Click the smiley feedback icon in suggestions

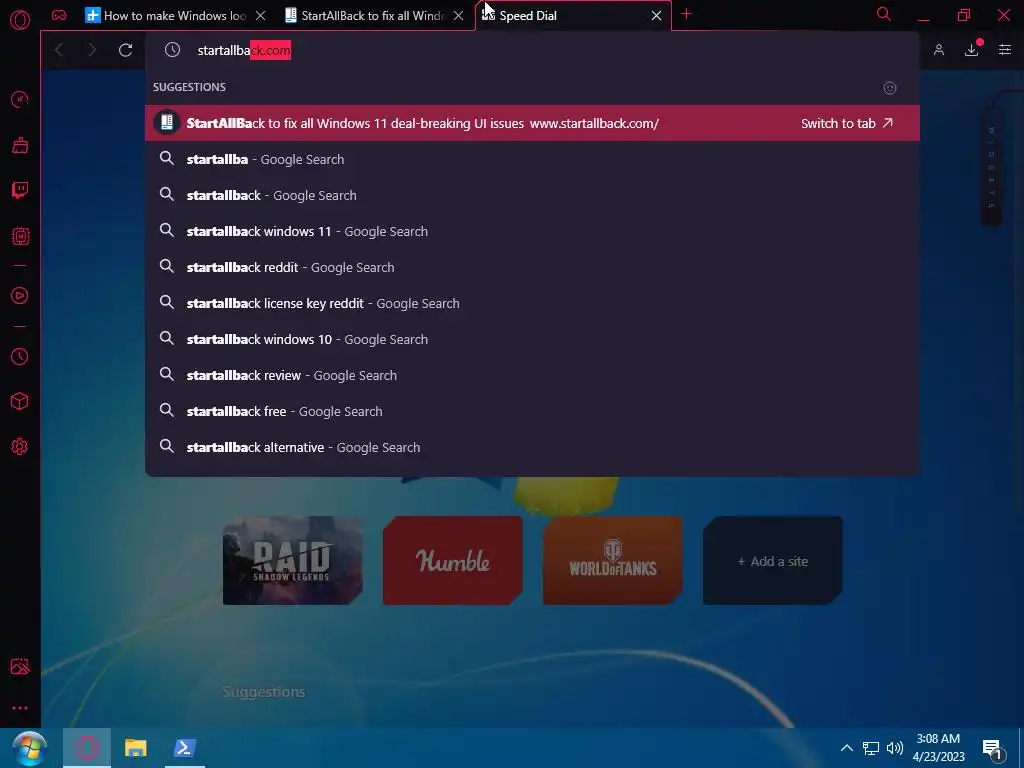[x=889, y=88]
